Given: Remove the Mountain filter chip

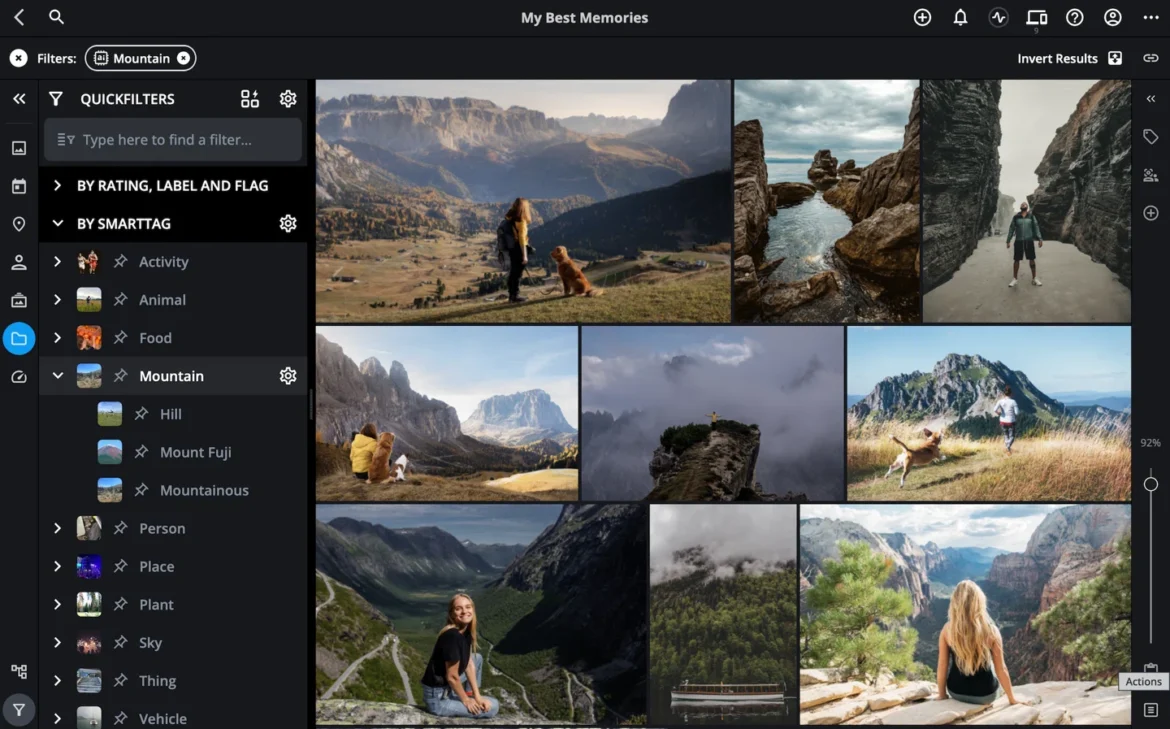Looking at the screenshot, I should (183, 58).
